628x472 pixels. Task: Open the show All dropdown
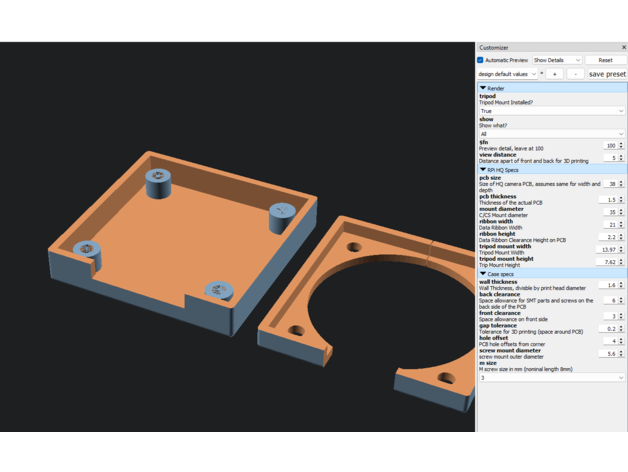[551, 134]
